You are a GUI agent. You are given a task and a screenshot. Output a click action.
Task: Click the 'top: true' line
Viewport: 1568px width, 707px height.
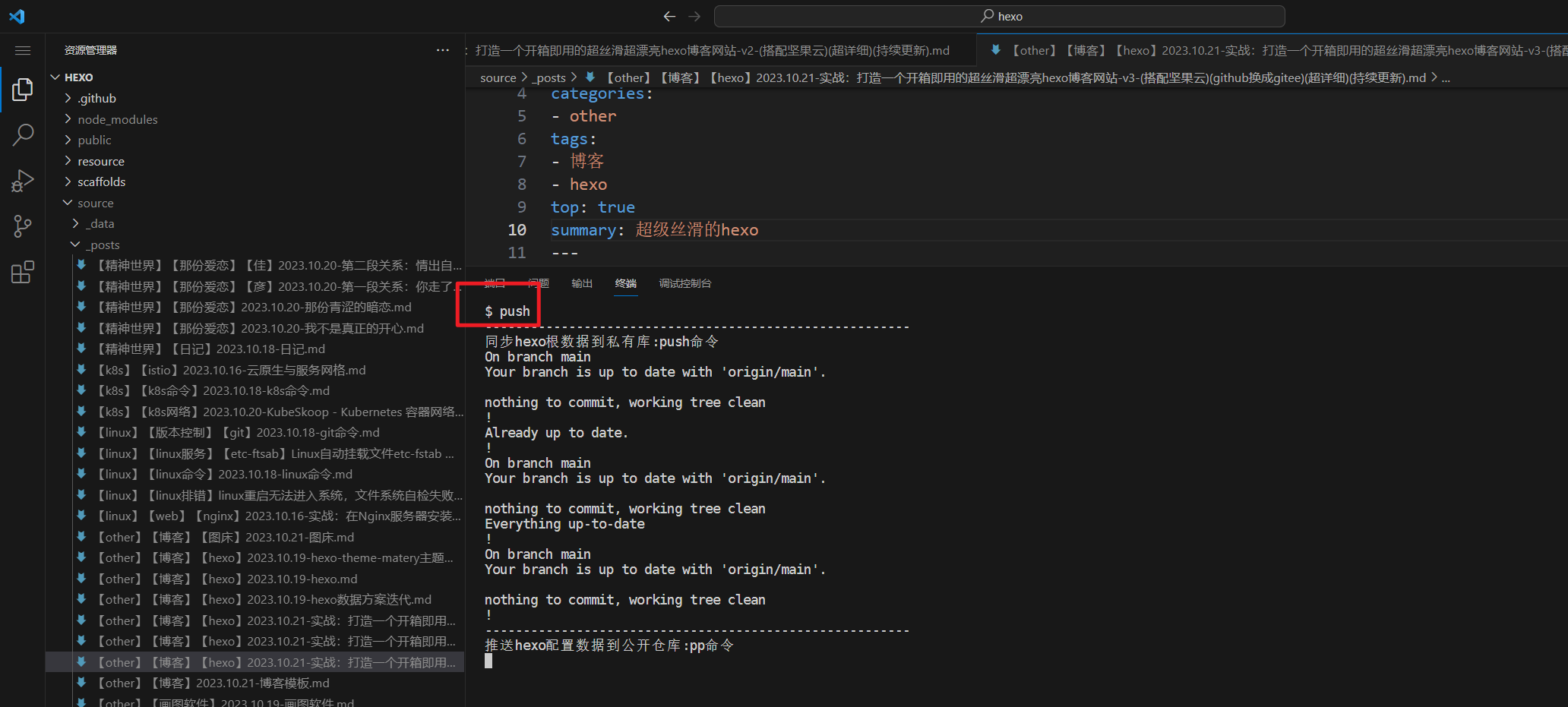coord(593,207)
